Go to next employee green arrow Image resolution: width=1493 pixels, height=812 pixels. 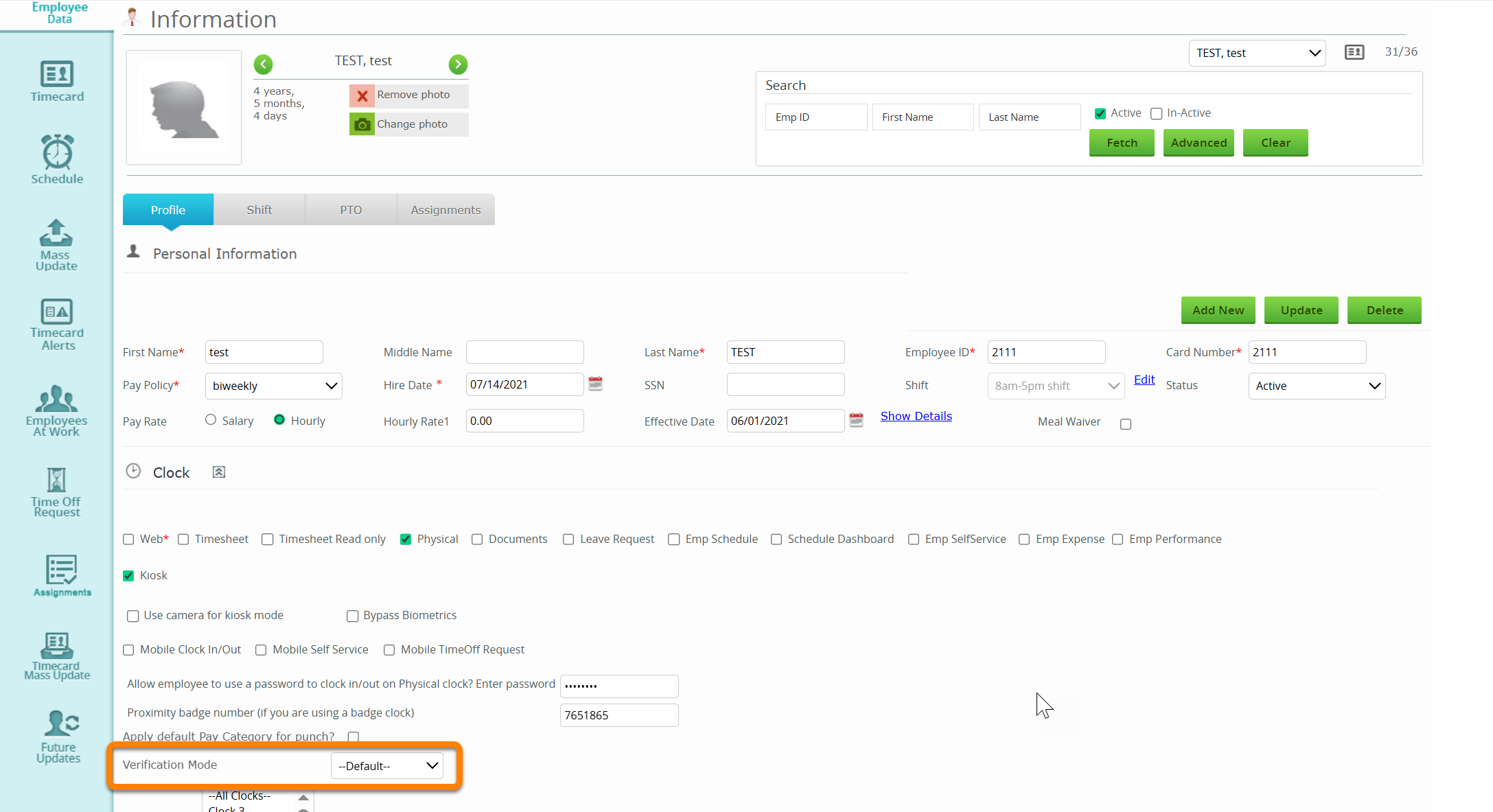point(458,65)
